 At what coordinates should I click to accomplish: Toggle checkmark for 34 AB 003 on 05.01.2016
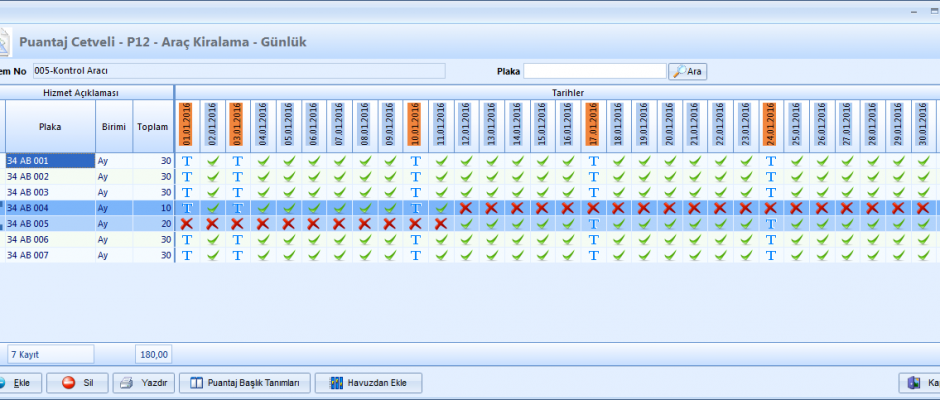tap(288, 192)
